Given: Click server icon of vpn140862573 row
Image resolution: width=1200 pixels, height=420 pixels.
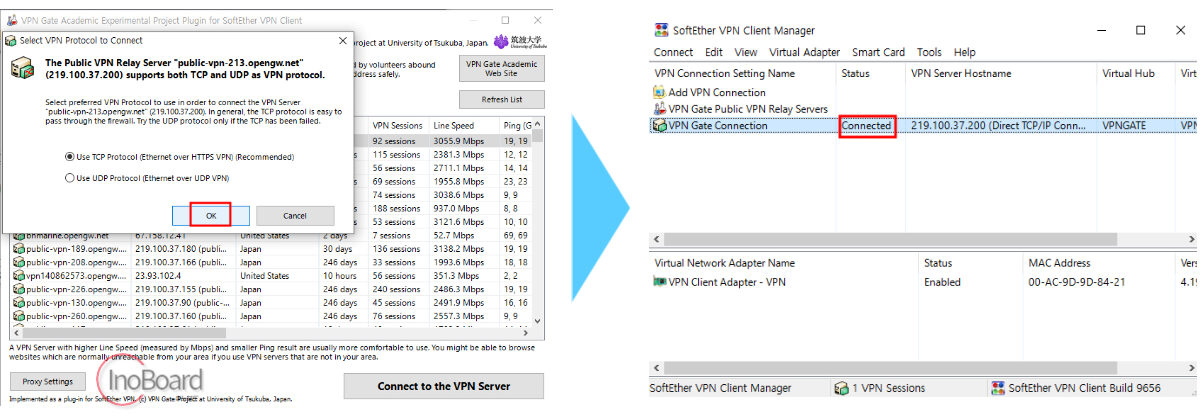Looking at the screenshot, I should coord(18,275).
